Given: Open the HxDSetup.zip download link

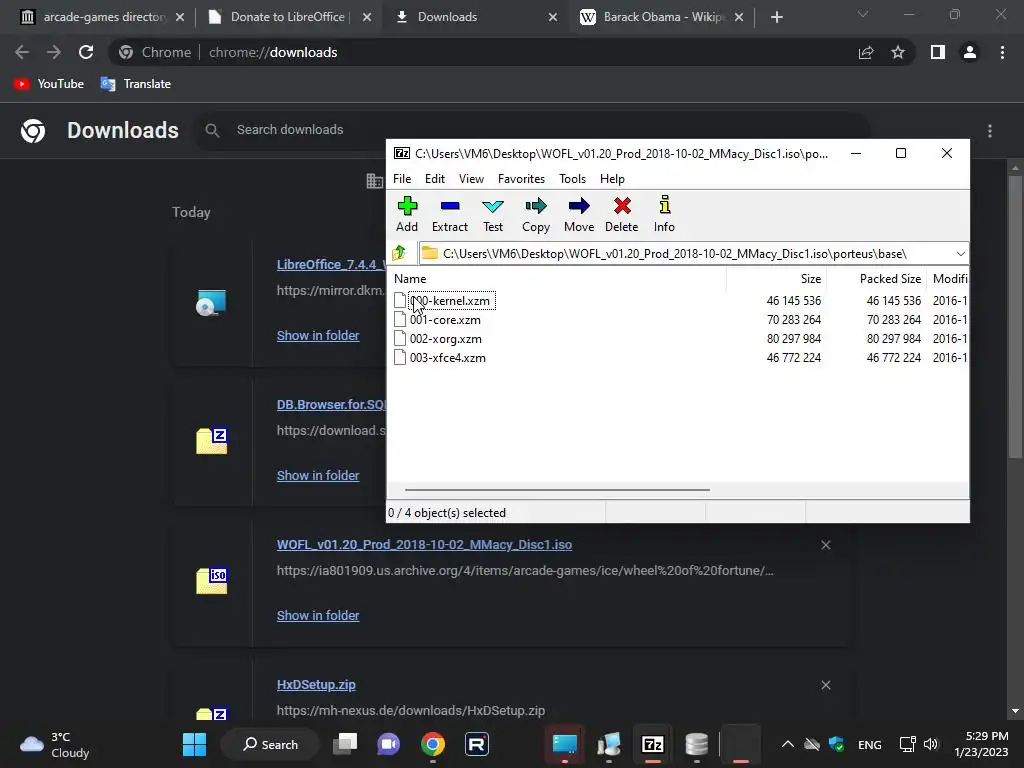Looking at the screenshot, I should click(x=316, y=685).
